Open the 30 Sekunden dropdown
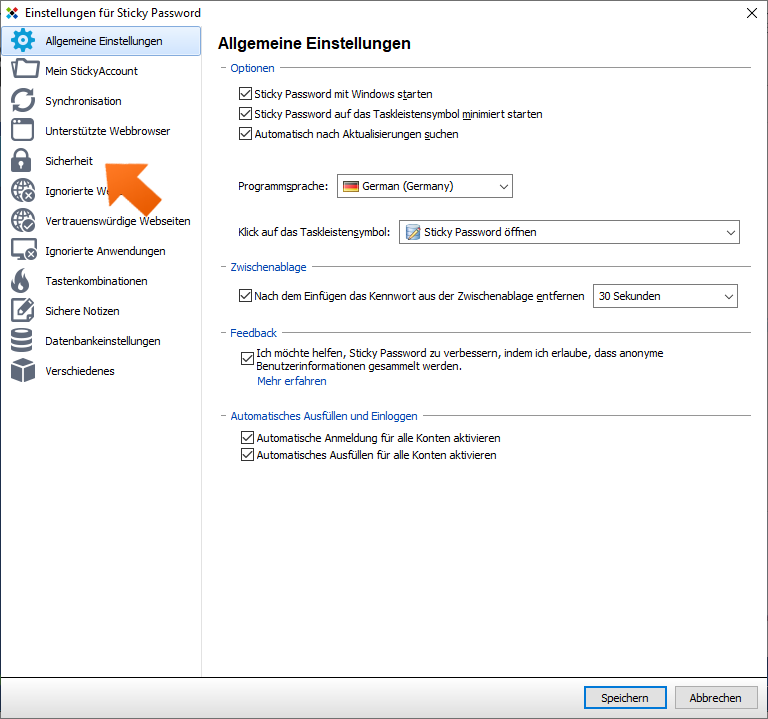Screen dimensions: 768x719 (x=665, y=296)
